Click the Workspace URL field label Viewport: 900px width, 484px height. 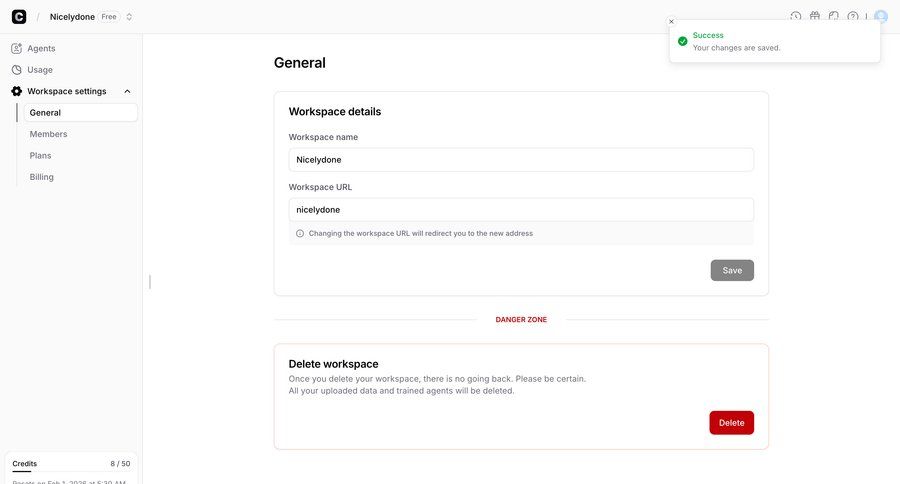pyautogui.click(x=320, y=187)
